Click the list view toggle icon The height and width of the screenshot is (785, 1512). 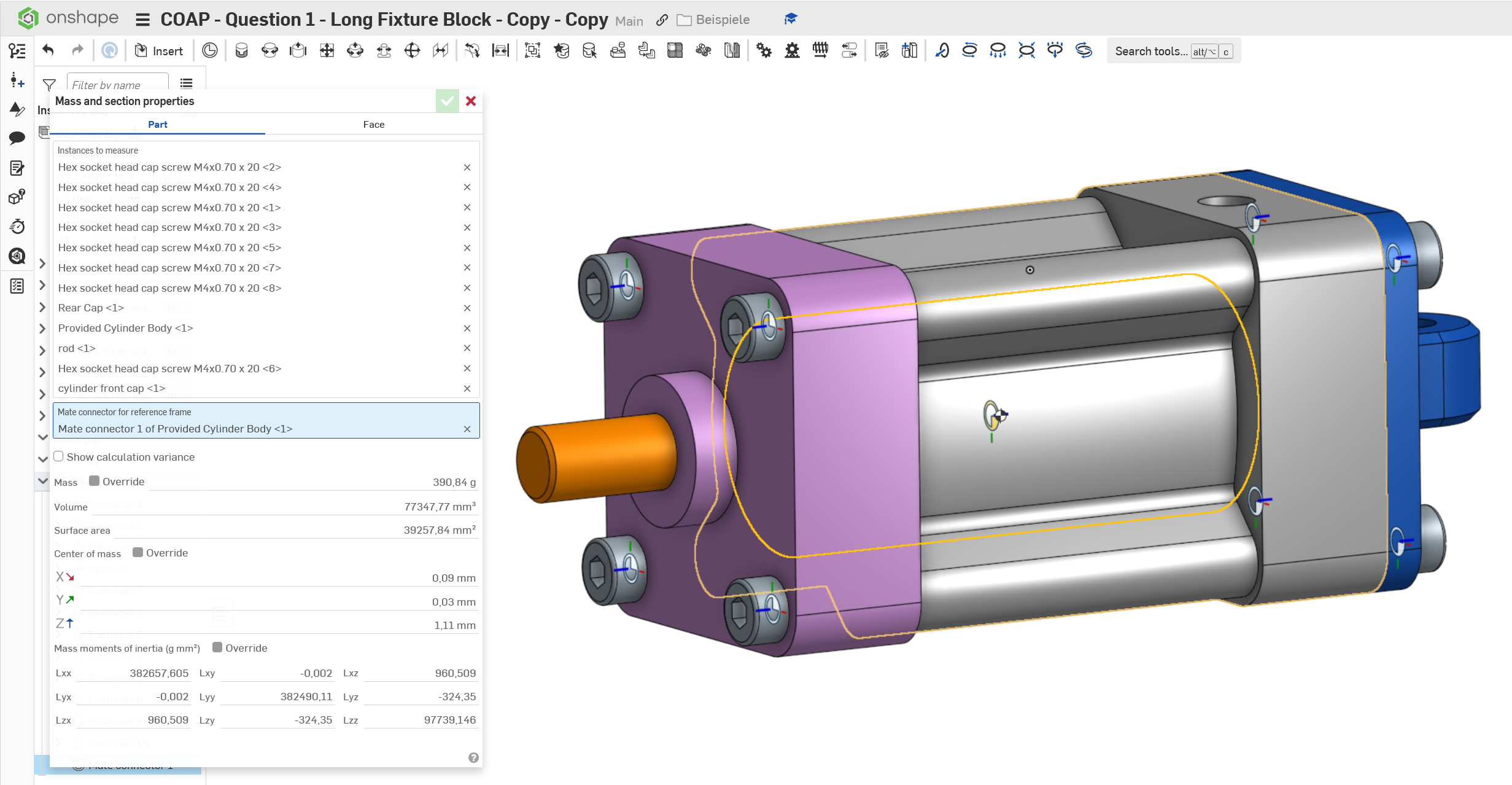coord(187,84)
